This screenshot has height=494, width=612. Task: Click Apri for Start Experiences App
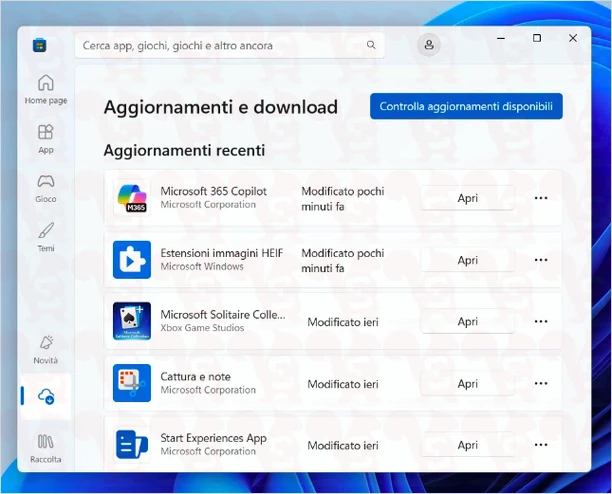pyautogui.click(x=468, y=445)
